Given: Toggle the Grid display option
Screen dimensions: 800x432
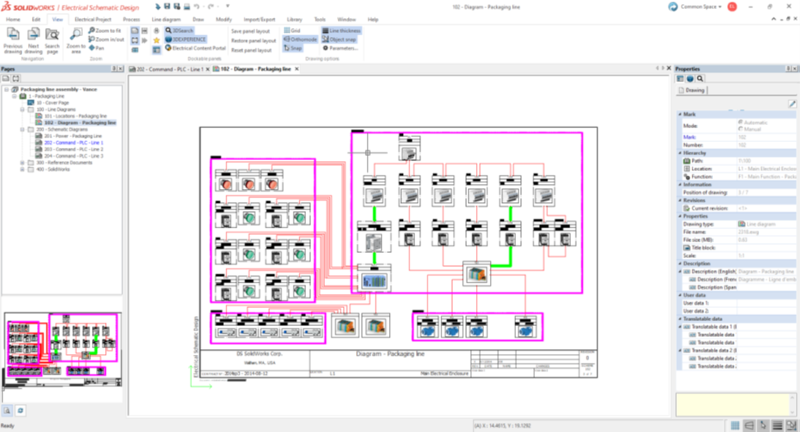Looking at the screenshot, I should coord(292,31).
